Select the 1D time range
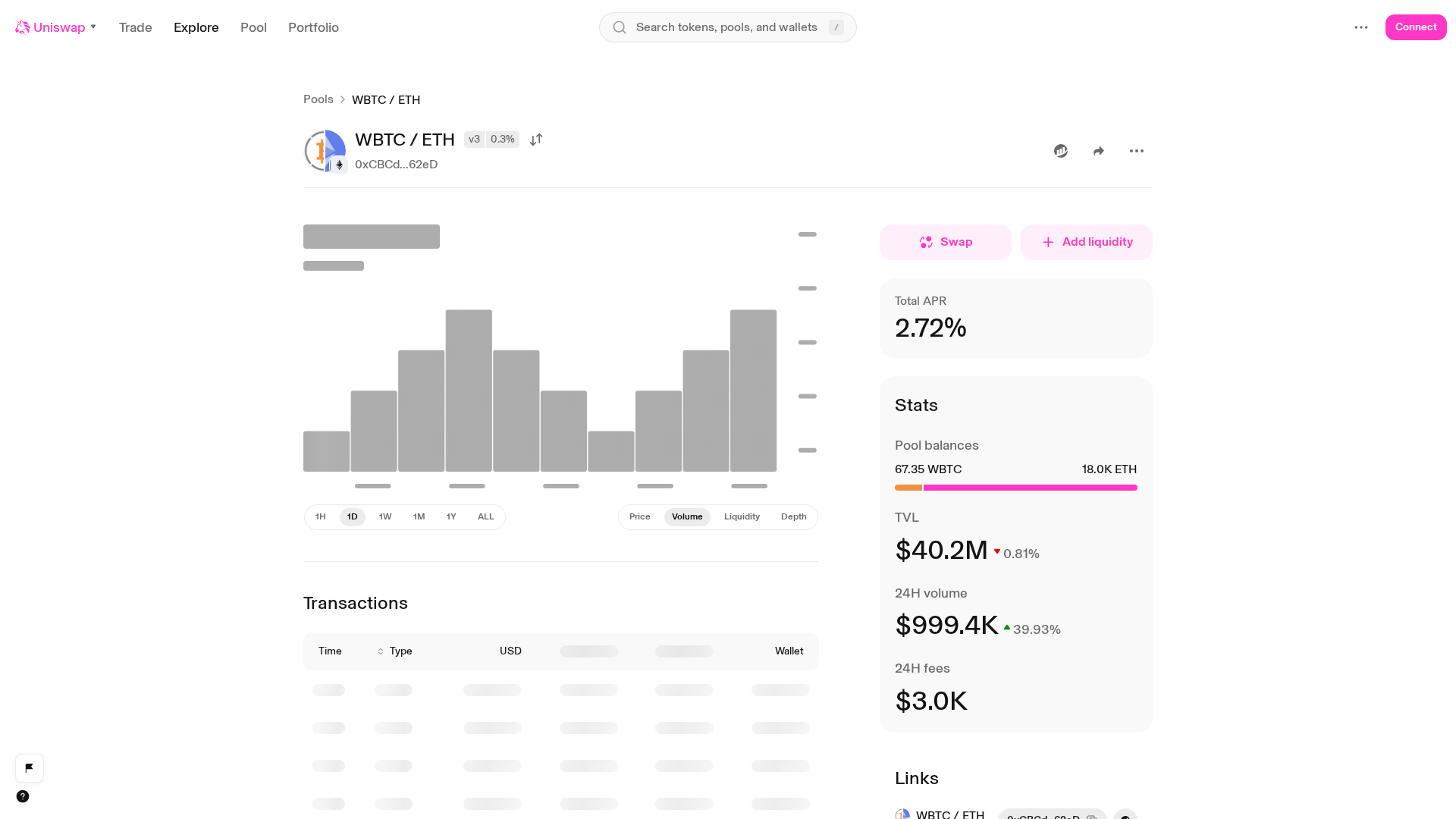The image size is (1456, 819). click(x=353, y=517)
